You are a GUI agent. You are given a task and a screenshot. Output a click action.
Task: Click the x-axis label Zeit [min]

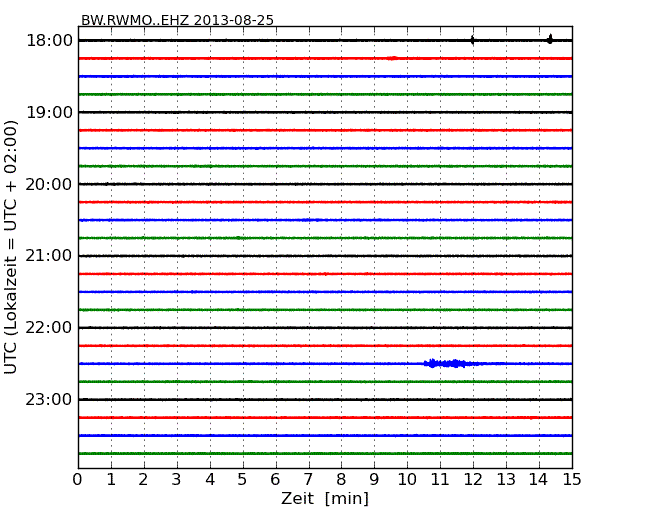coord(325,498)
